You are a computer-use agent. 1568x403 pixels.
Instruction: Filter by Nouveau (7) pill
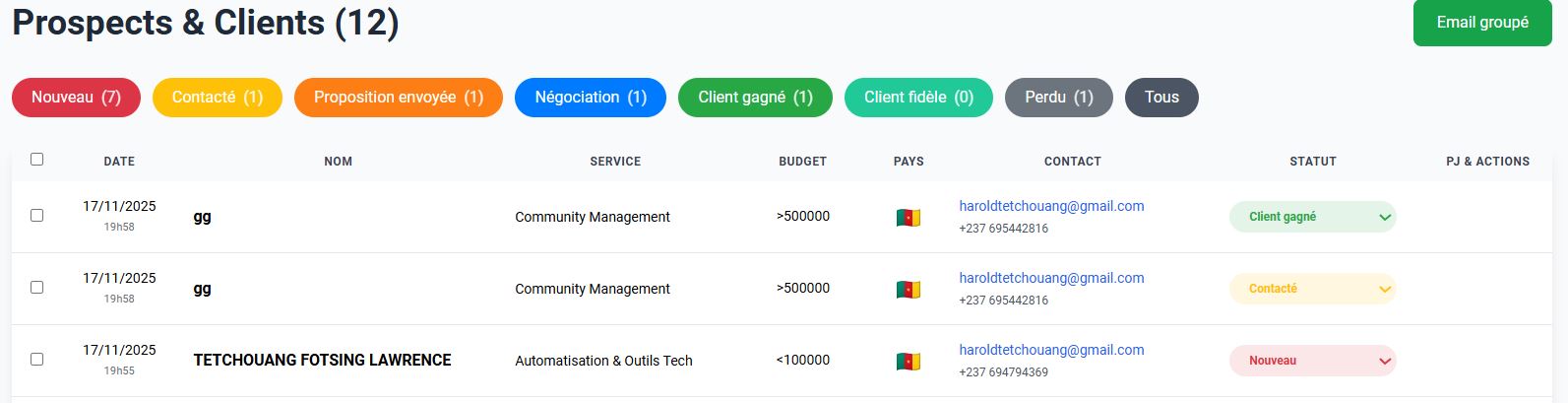pyautogui.click(x=76, y=98)
